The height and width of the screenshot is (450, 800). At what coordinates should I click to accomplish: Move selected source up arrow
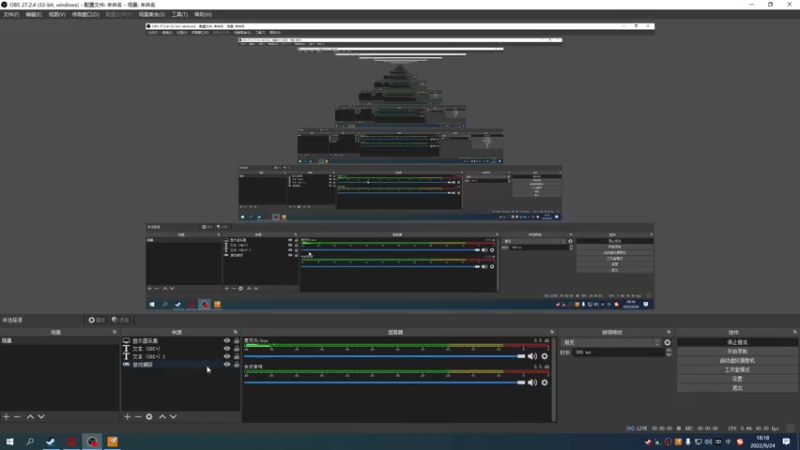(x=162, y=417)
